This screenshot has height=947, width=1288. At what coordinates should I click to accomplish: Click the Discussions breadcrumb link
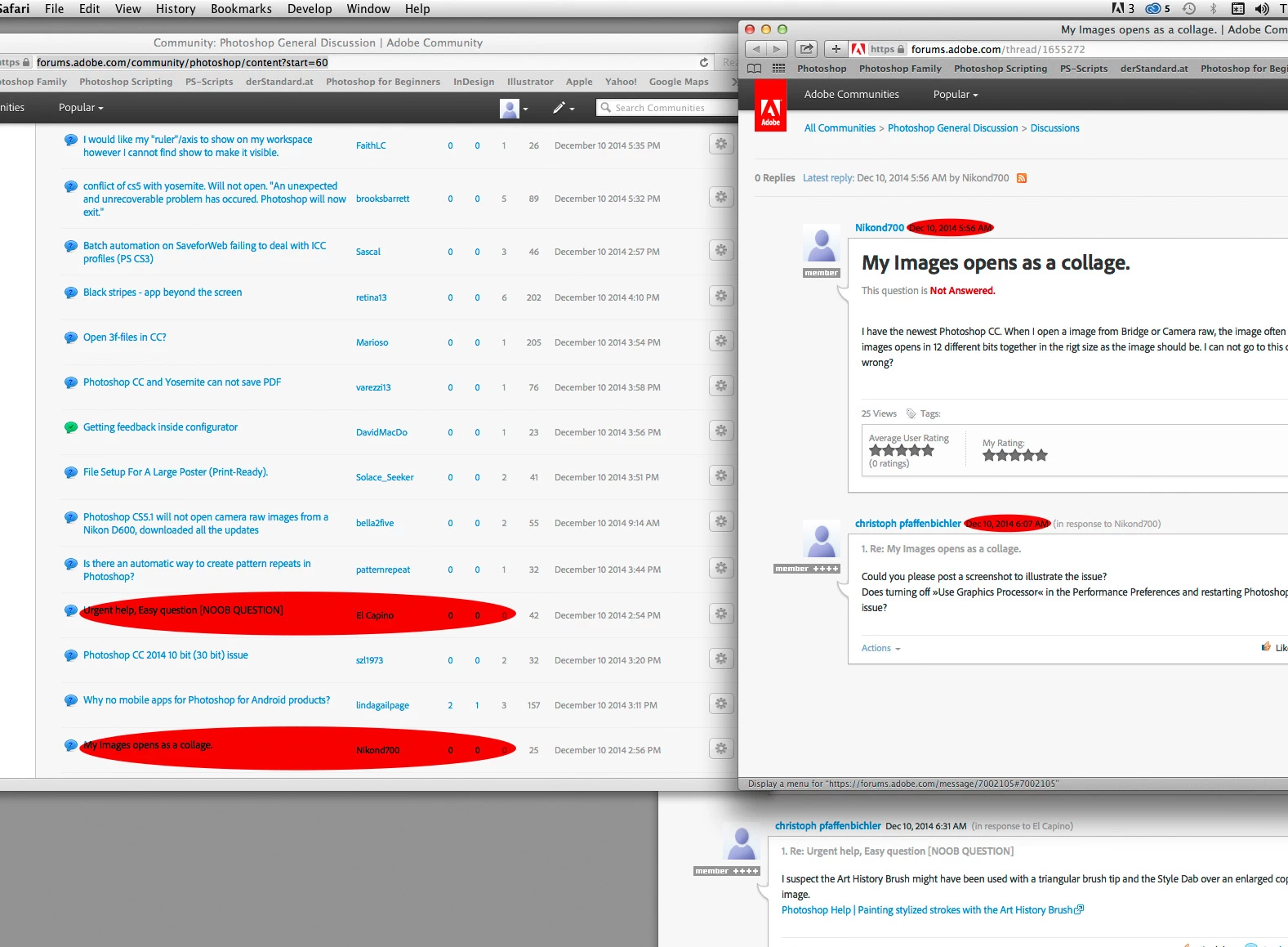[x=1054, y=128]
